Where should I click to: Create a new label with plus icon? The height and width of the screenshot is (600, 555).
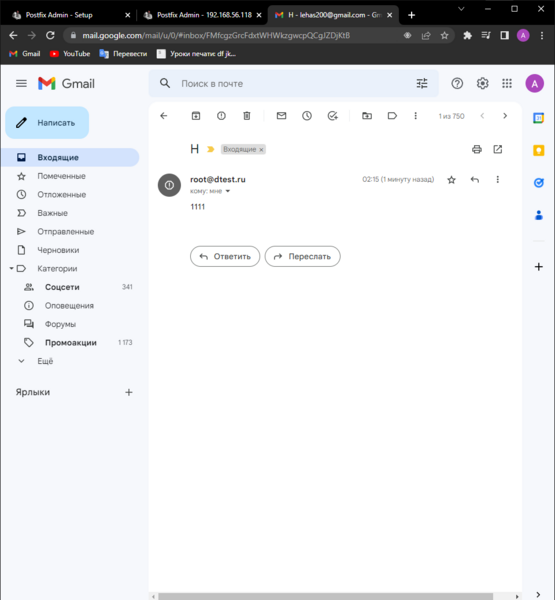click(129, 392)
